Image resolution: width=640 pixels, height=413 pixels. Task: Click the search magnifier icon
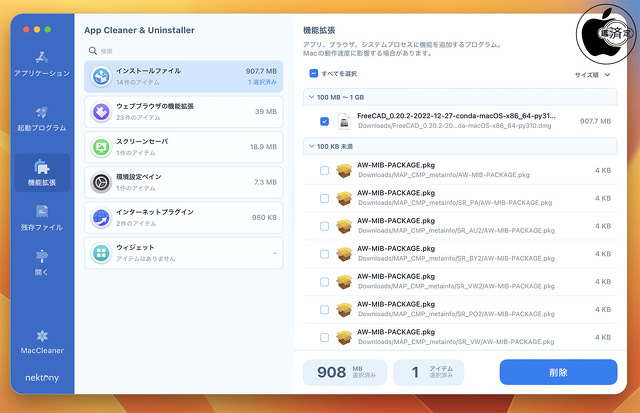(93, 51)
